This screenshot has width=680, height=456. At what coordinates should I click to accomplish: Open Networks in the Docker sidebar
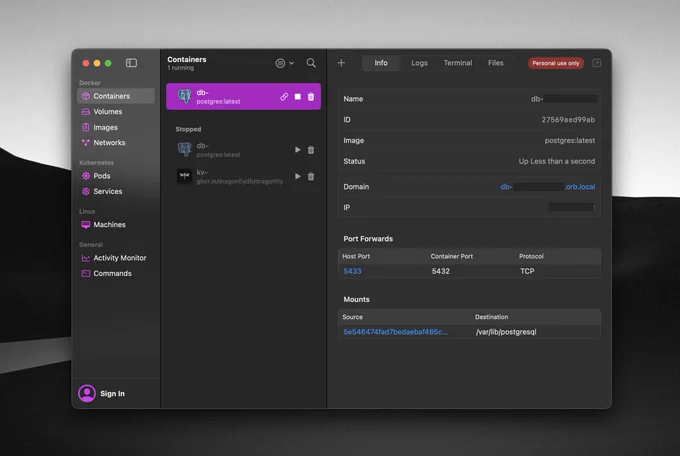tap(115, 143)
